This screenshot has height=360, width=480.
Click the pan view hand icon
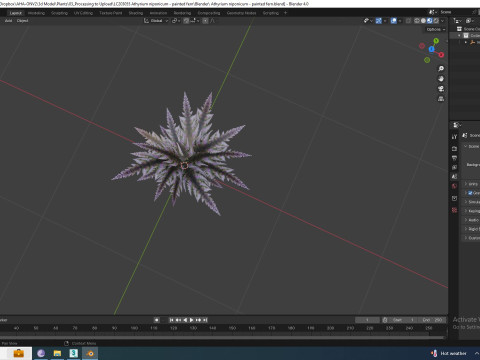[x=441, y=79]
